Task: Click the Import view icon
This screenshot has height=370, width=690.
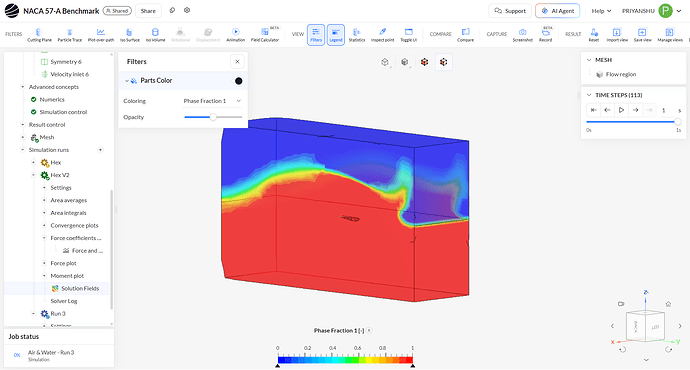Action: click(617, 35)
